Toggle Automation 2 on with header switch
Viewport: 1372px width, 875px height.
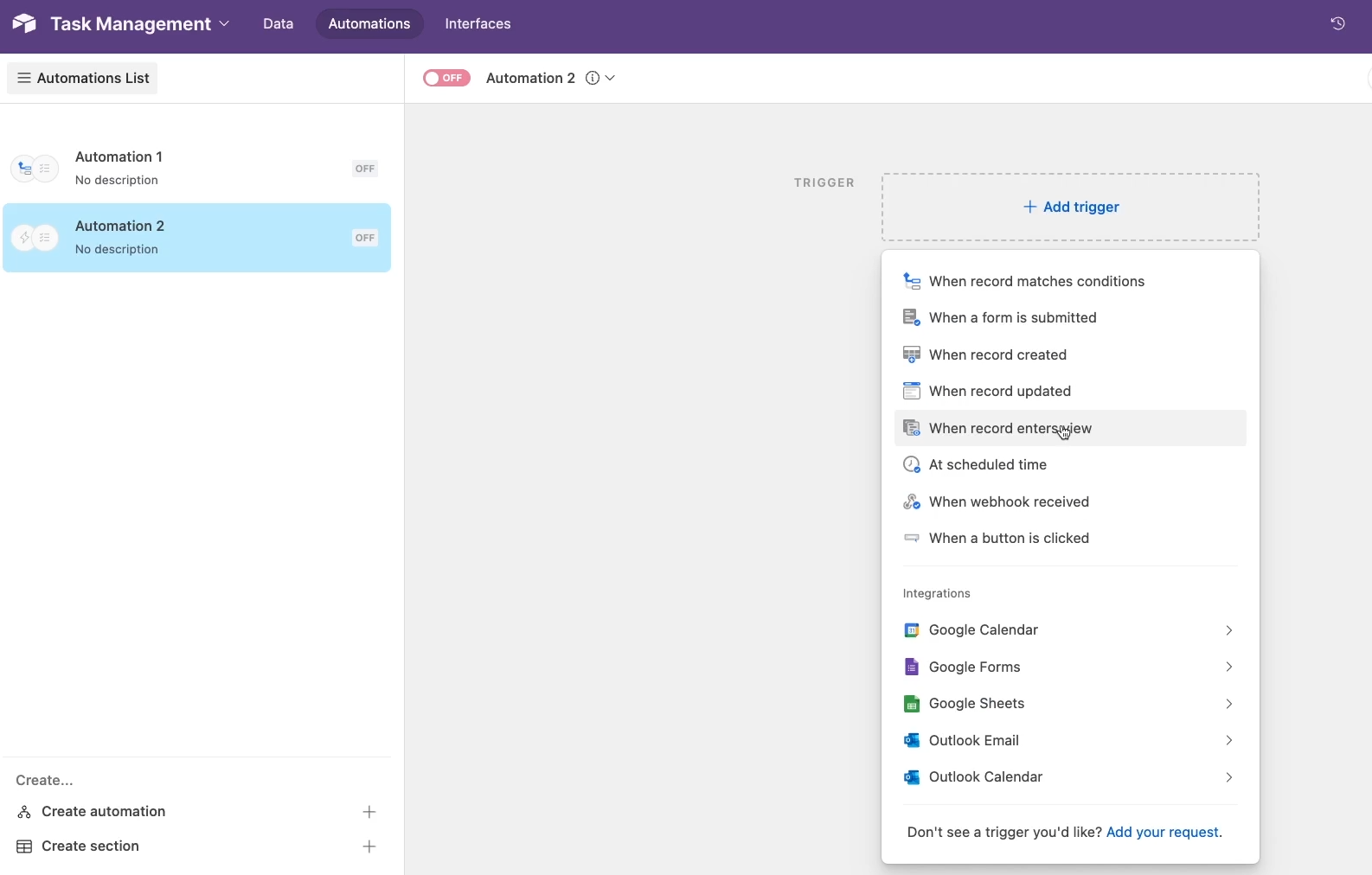click(446, 78)
